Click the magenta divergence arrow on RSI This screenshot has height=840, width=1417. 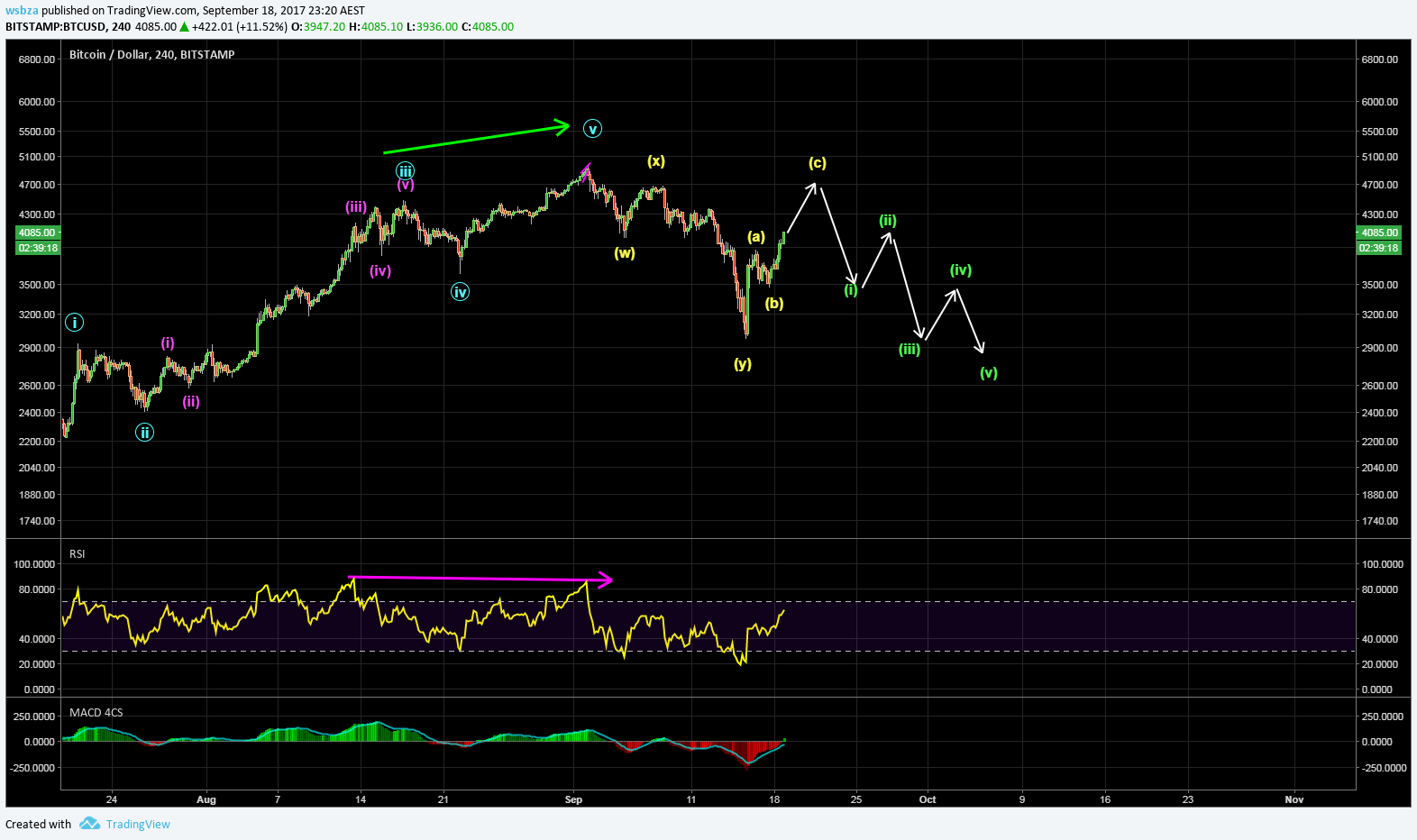[x=480, y=579]
